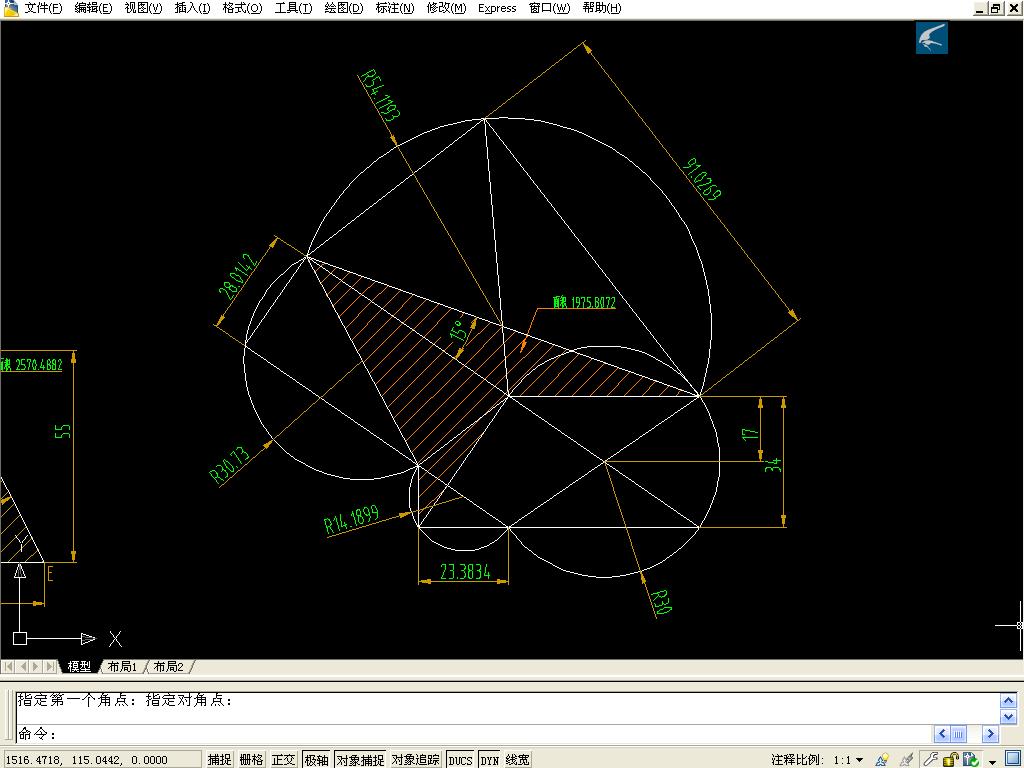1024x768 pixels.
Task: Click the wrench workspace settings icon
Action: [x=930, y=759]
